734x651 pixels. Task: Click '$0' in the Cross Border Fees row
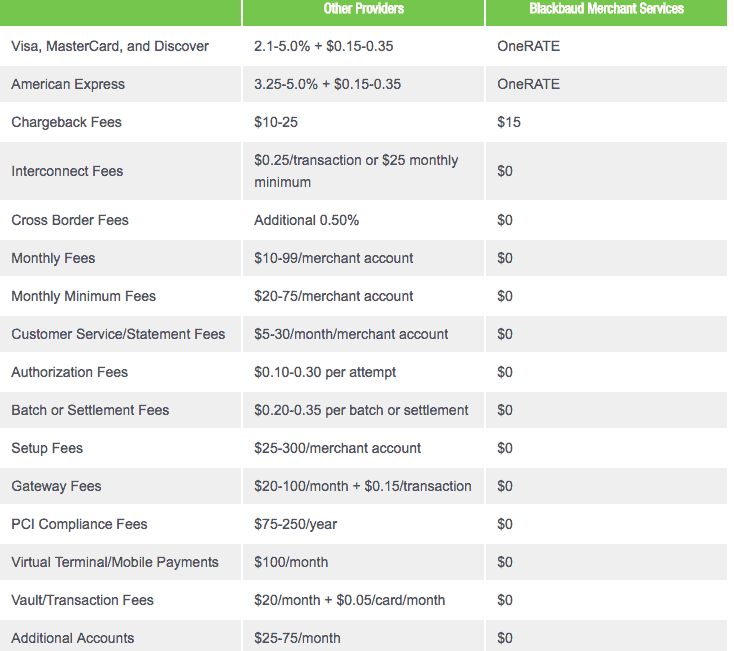[x=505, y=220]
